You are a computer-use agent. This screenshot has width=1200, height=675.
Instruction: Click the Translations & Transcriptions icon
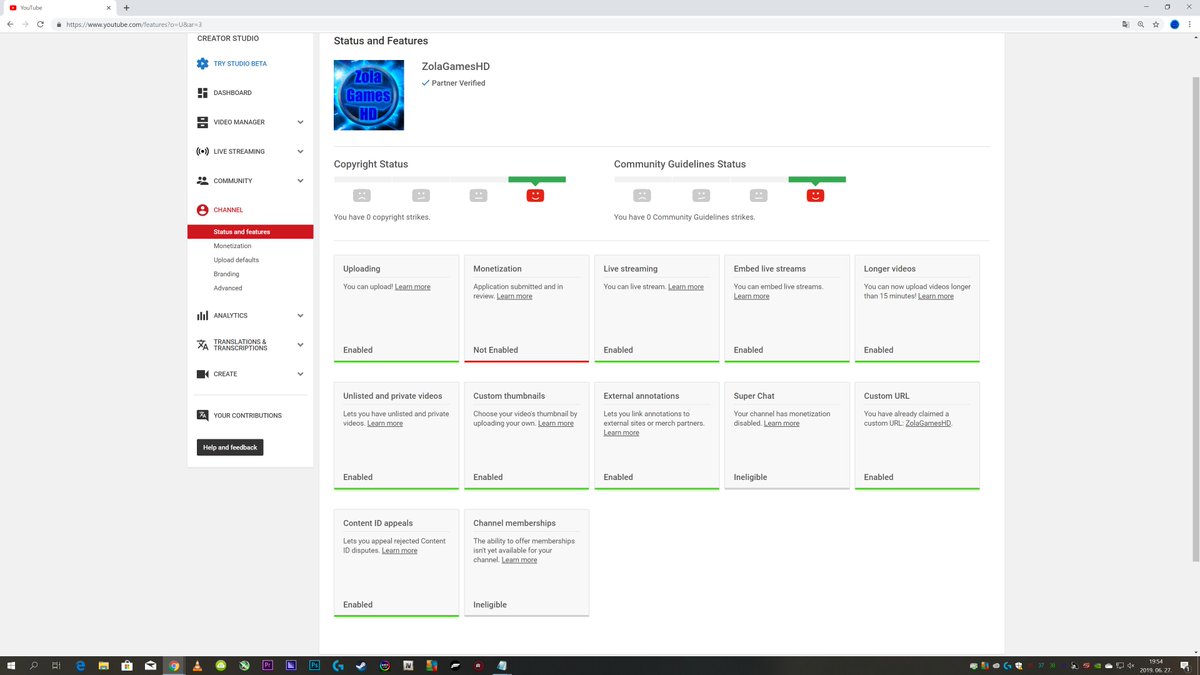pos(203,345)
